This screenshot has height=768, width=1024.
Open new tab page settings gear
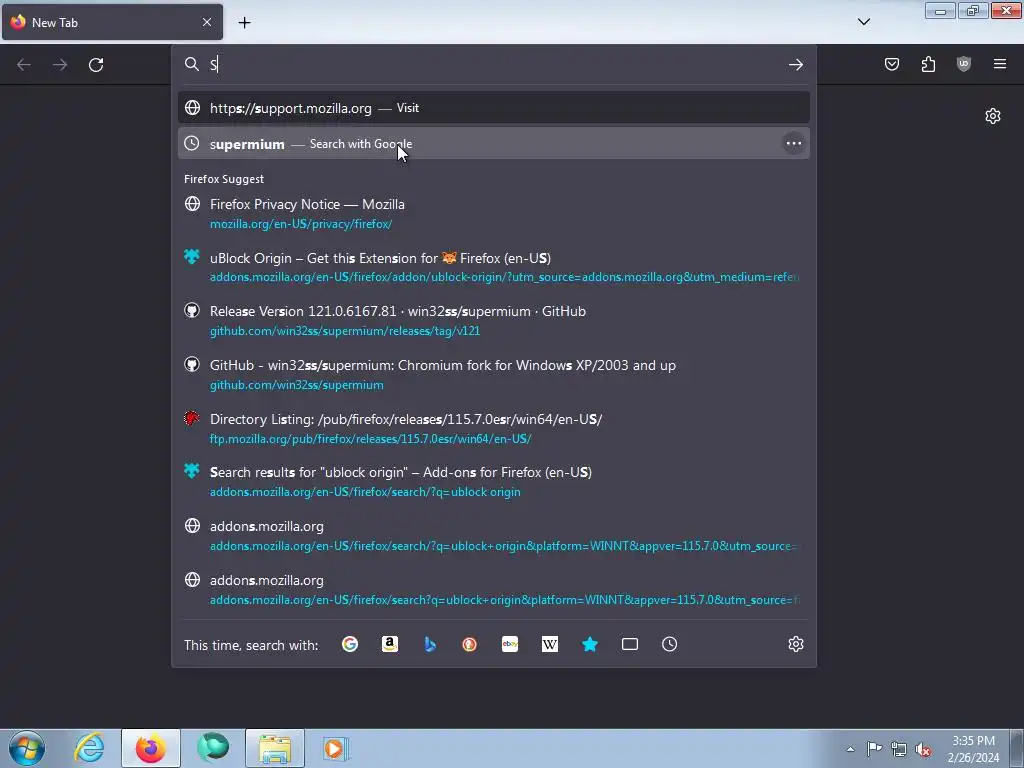(x=993, y=116)
